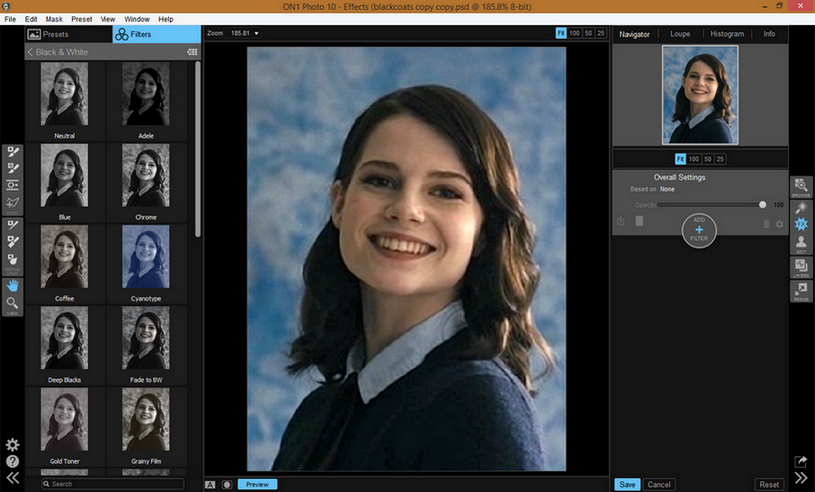Click the Add Filter button
The width and height of the screenshot is (815, 492).
tap(699, 230)
